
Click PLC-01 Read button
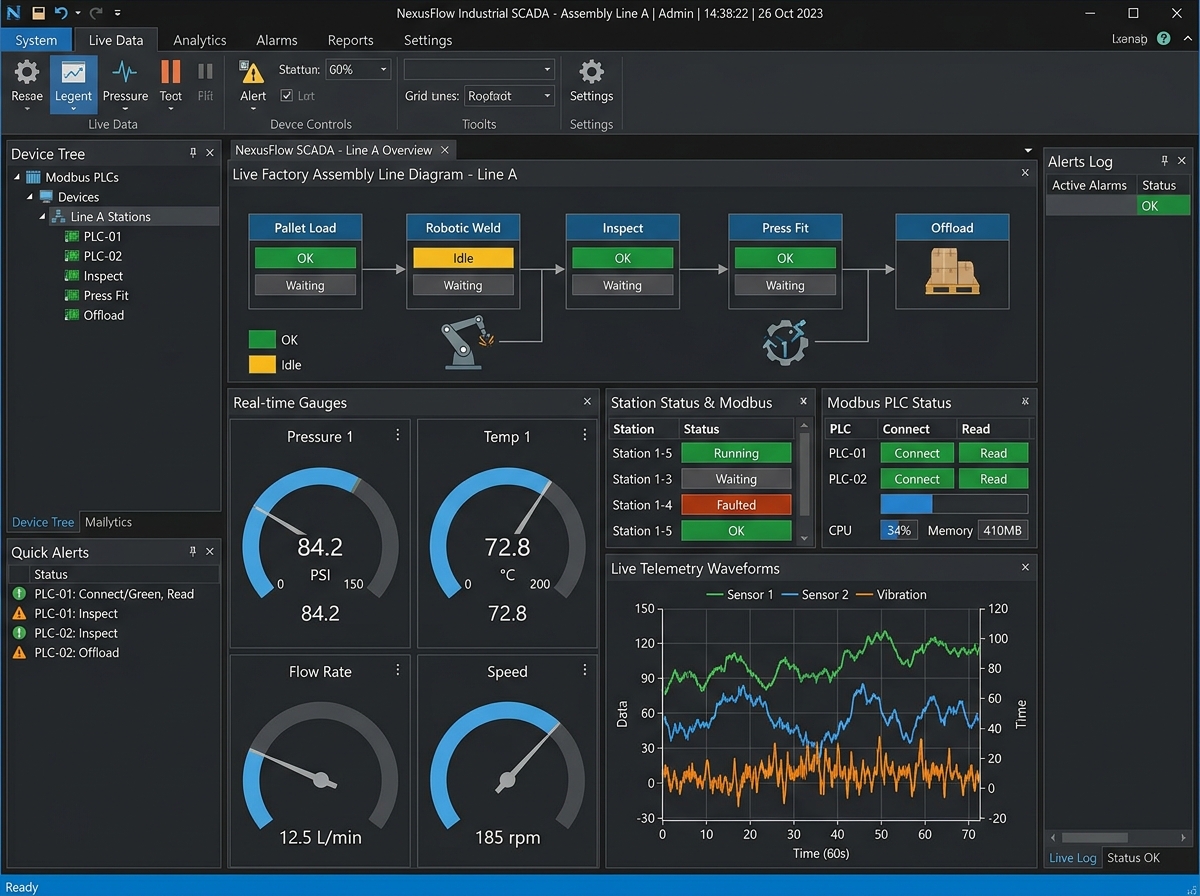[x=993, y=453]
